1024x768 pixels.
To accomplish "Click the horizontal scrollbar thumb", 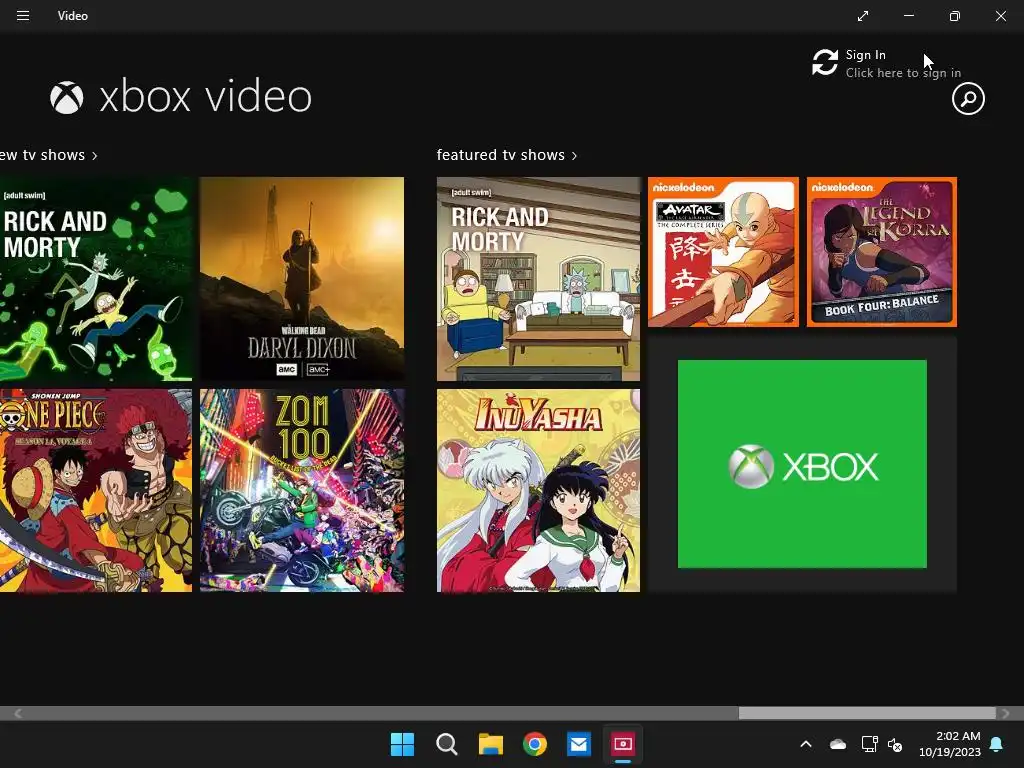I will point(867,713).
